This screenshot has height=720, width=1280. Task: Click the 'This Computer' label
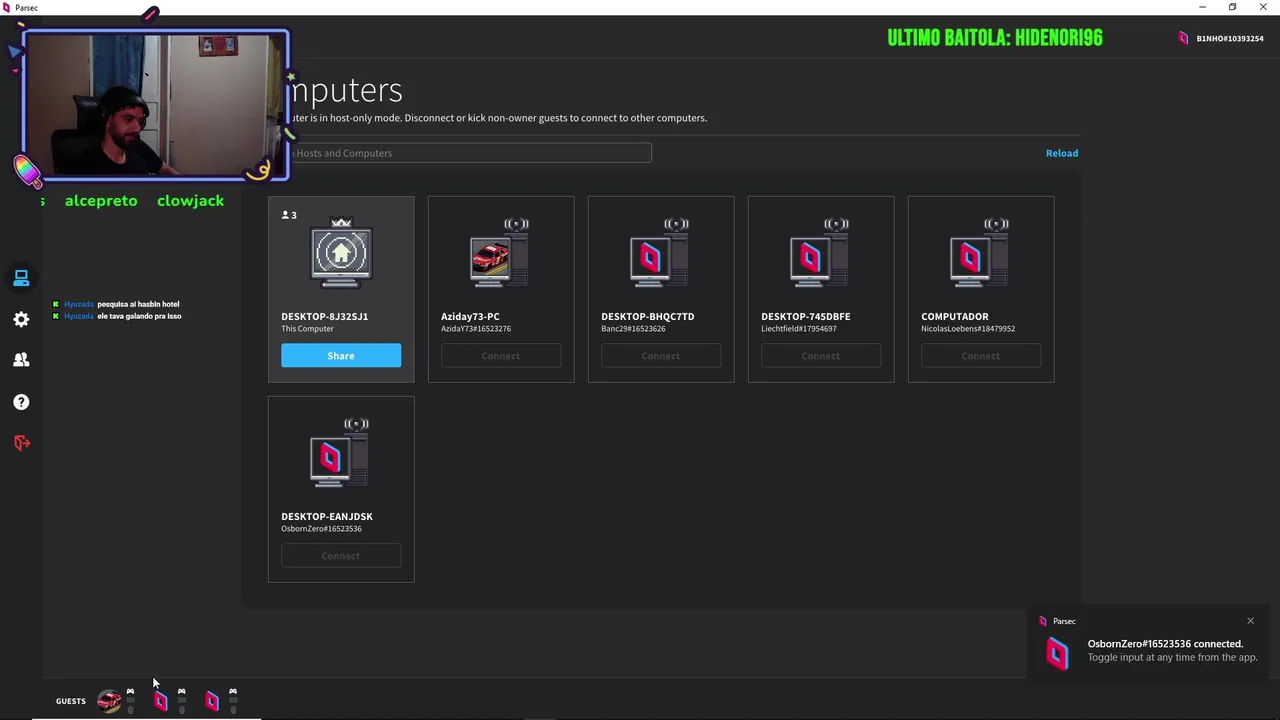pos(307,329)
